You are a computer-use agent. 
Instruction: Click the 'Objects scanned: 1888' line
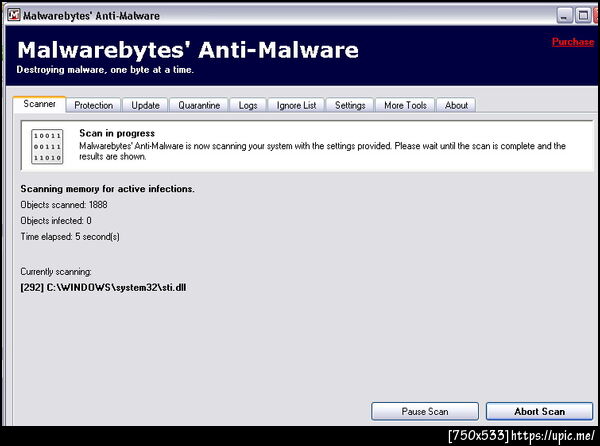(64, 205)
